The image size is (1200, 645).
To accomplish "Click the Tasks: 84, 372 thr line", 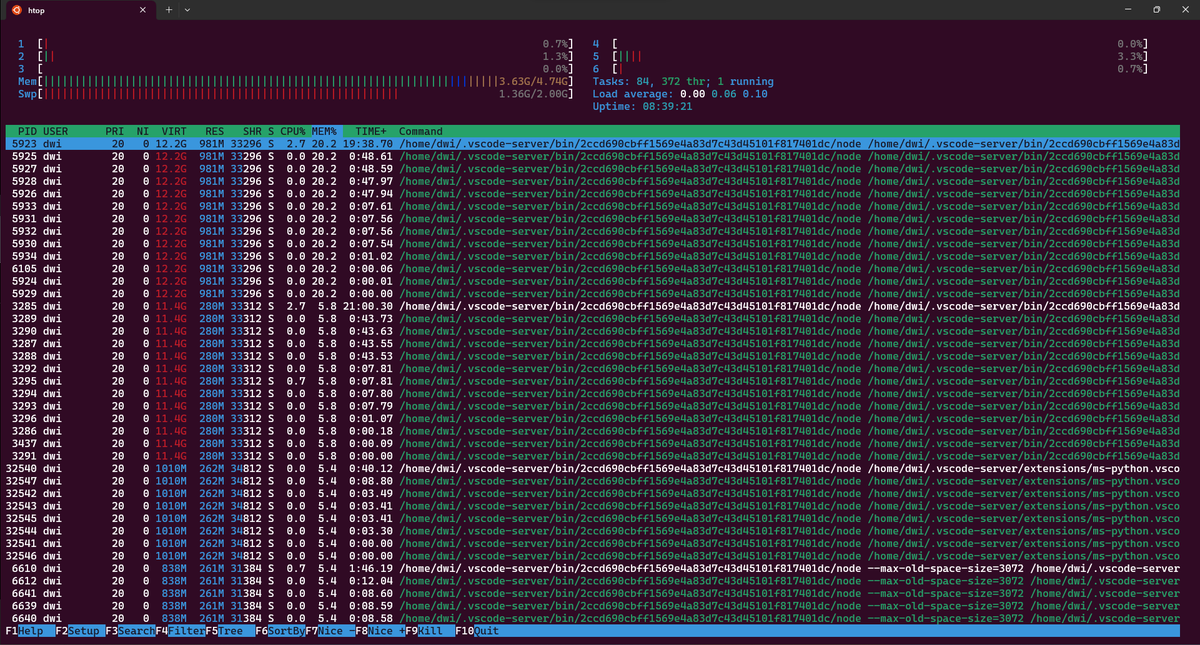I will (x=683, y=81).
